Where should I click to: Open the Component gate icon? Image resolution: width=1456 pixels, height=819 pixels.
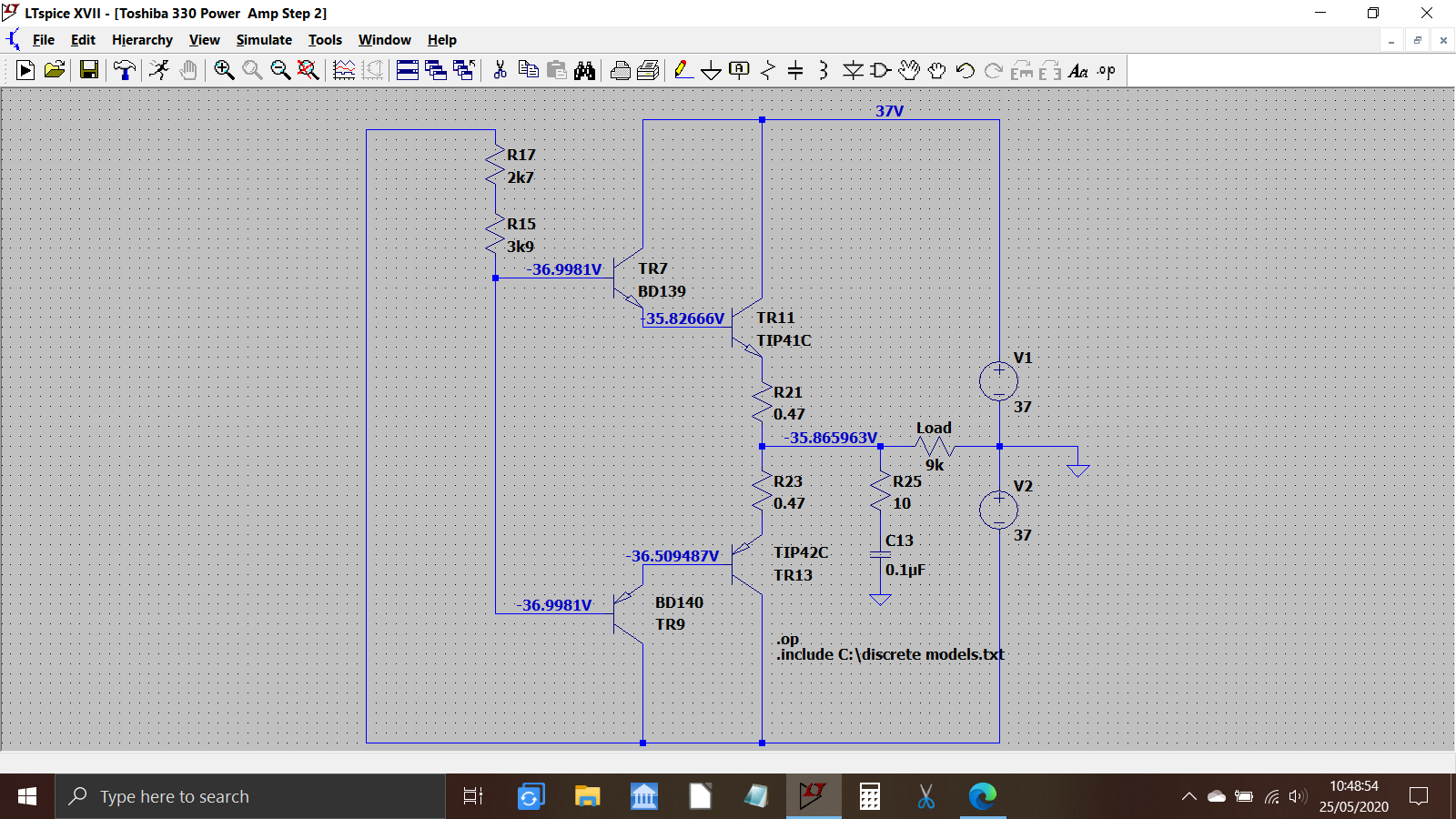click(x=881, y=70)
